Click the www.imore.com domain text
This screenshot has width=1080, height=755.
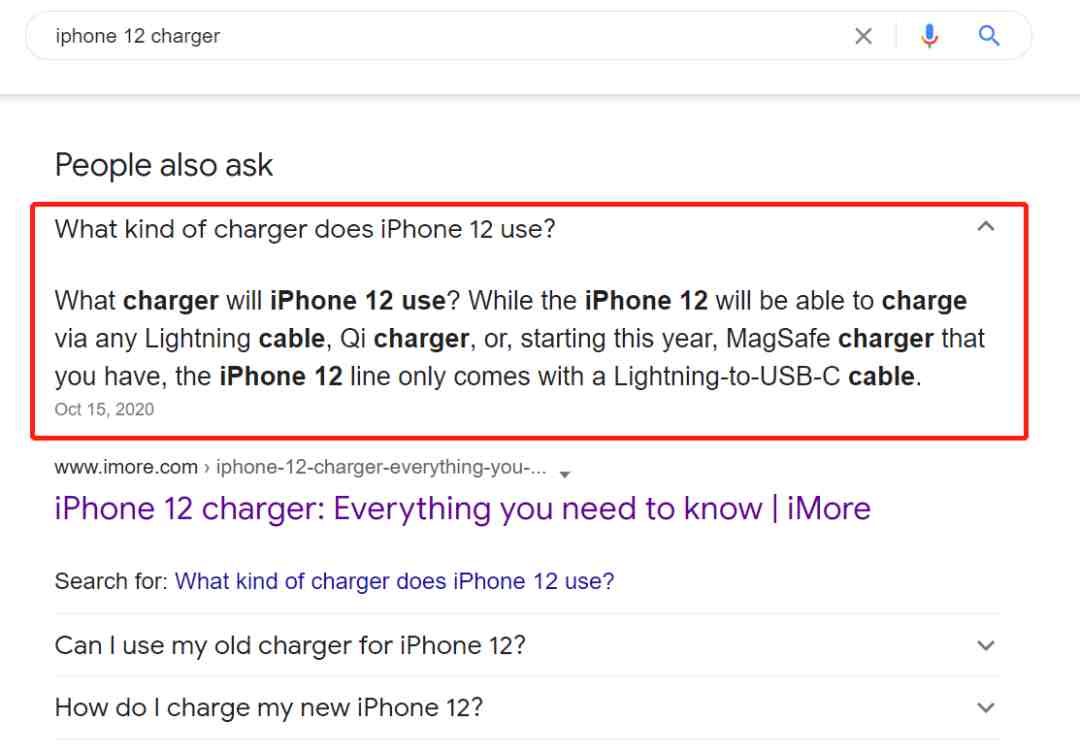[126, 467]
